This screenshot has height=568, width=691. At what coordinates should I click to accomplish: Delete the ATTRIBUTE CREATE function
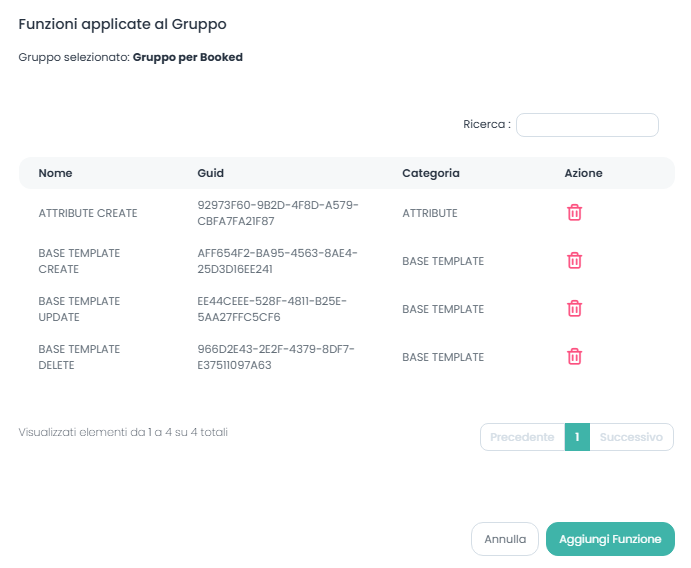pos(574,213)
